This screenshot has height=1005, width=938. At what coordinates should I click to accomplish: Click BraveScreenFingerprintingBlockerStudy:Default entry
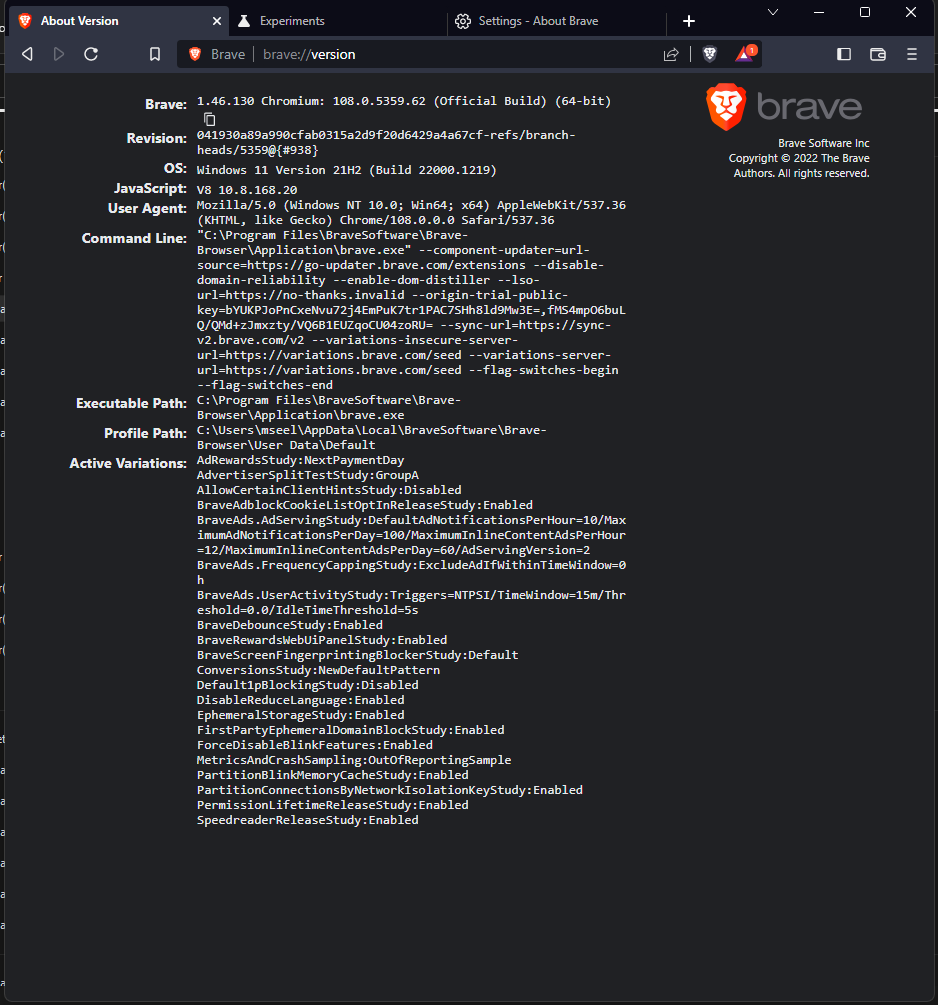(x=357, y=655)
